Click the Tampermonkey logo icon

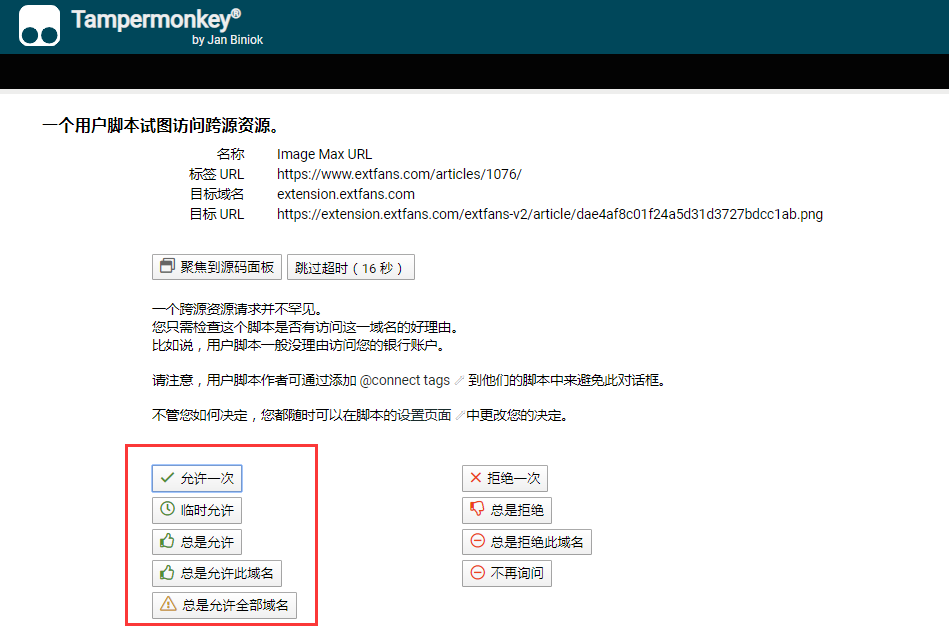pyautogui.click(x=39, y=25)
